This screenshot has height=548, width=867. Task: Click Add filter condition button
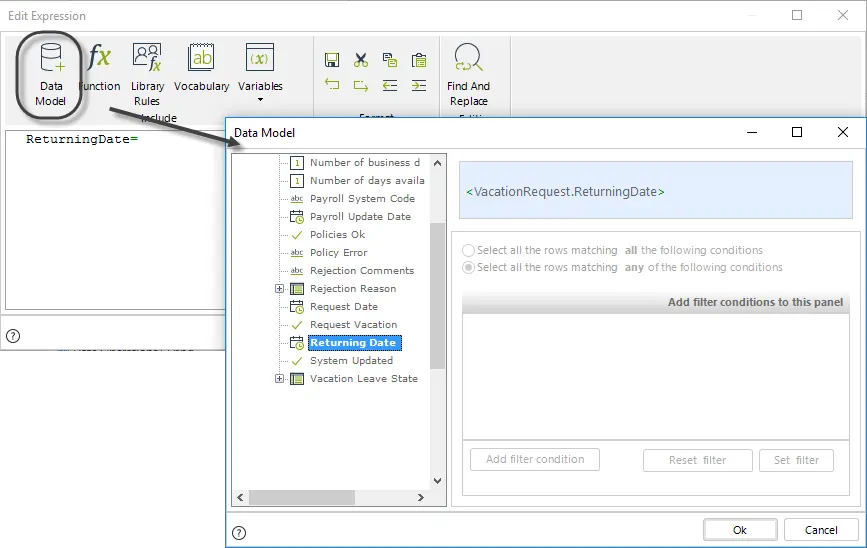click(x=535, y=460)
